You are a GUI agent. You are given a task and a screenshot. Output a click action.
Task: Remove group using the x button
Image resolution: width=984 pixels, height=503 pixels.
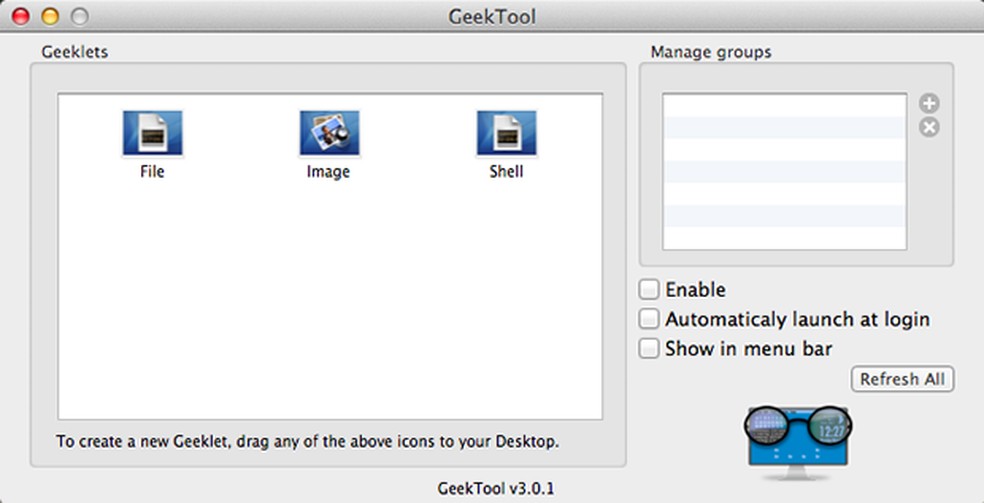point(929,127)
